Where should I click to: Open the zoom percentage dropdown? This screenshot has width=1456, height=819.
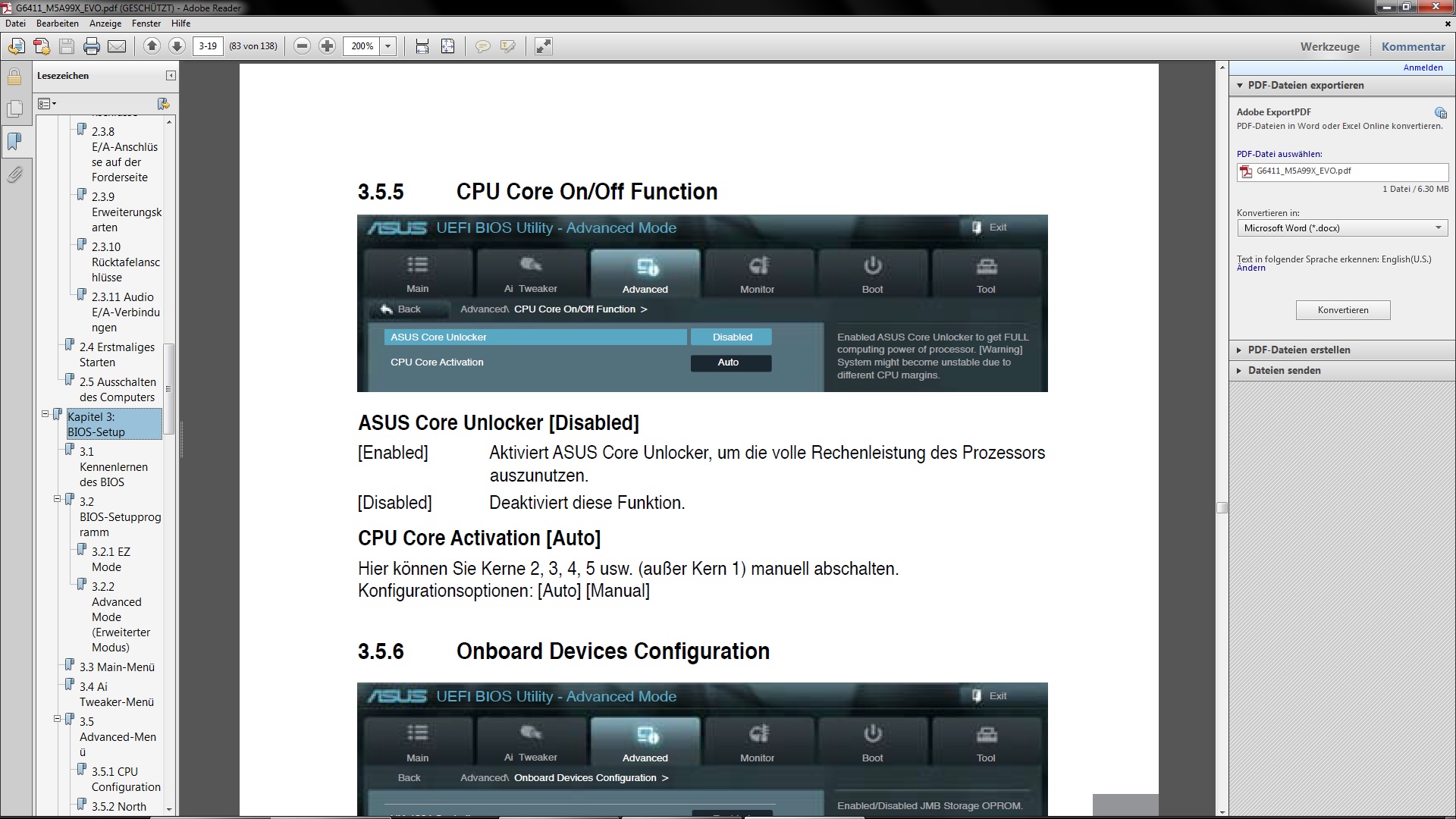[388, 46]
